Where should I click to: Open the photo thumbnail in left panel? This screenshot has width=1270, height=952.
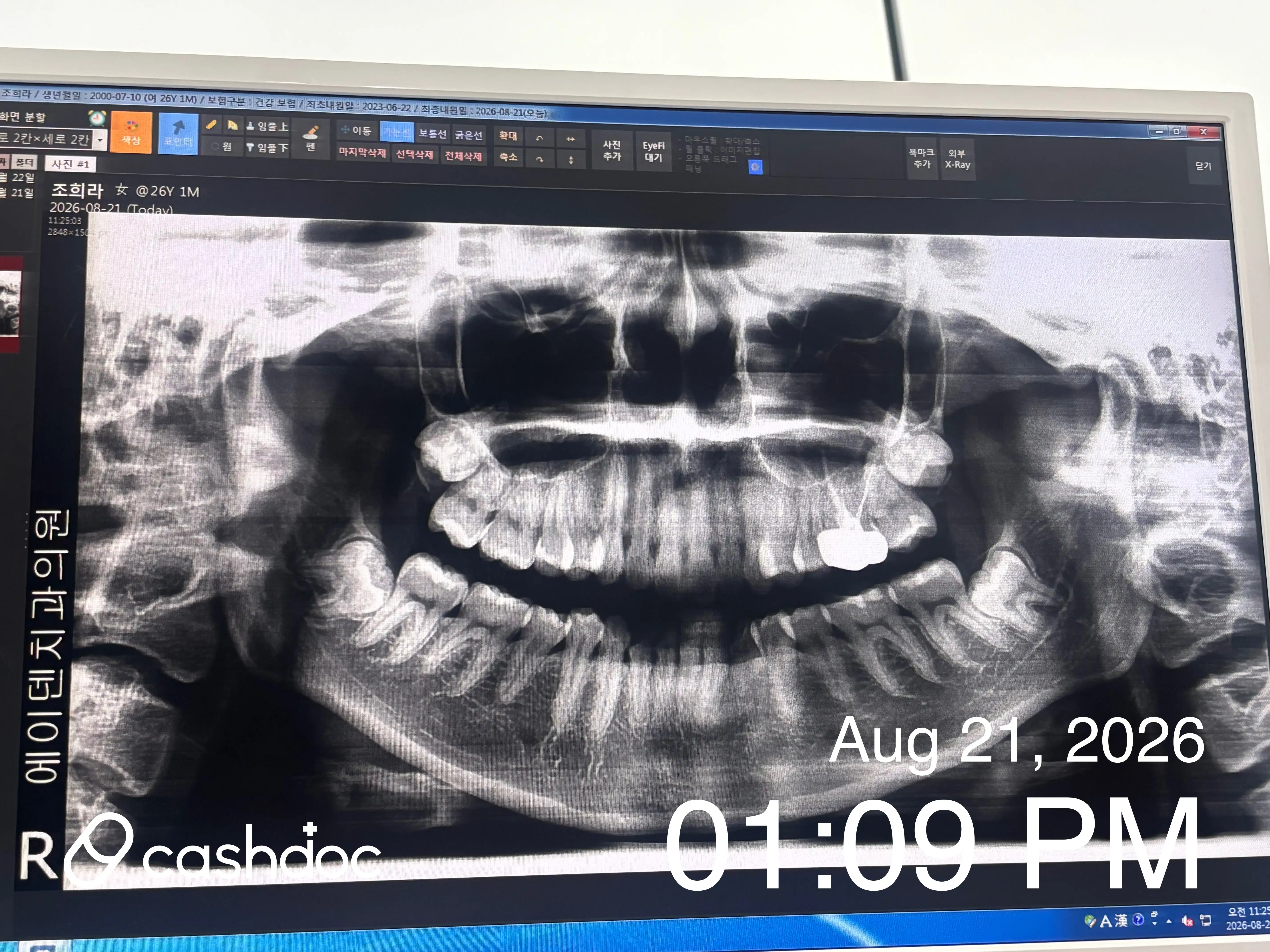(10, 304)
